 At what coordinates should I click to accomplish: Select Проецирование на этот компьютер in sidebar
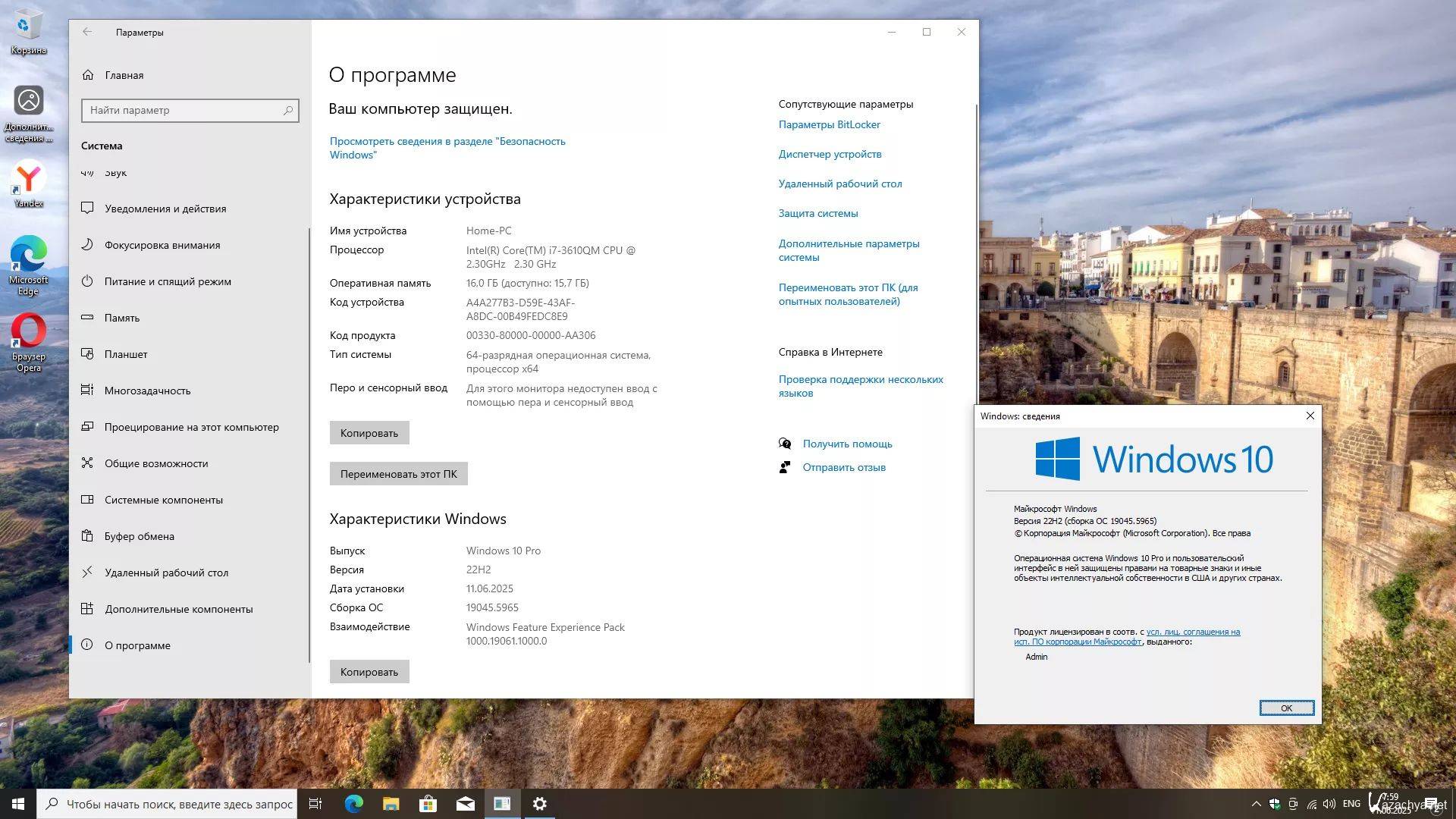[x=191, y=427]
